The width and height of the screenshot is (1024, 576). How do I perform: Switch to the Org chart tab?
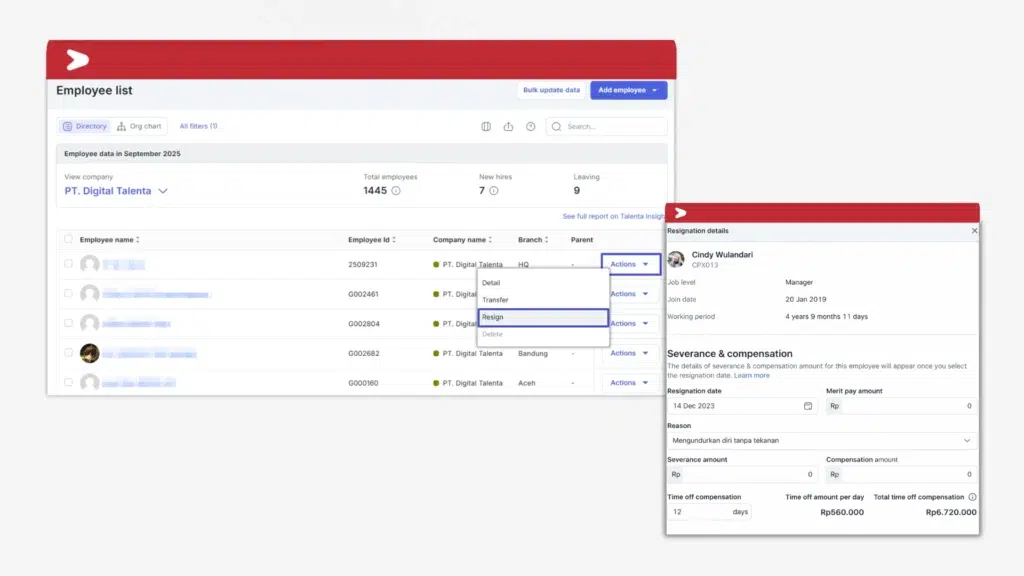pyautogui.click(x=139, y=126)
